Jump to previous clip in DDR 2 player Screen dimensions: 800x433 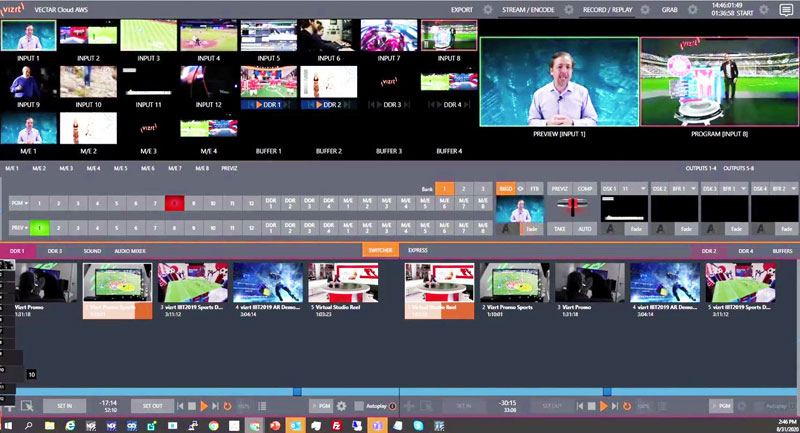pyautogui.click(x=580, y=406)
